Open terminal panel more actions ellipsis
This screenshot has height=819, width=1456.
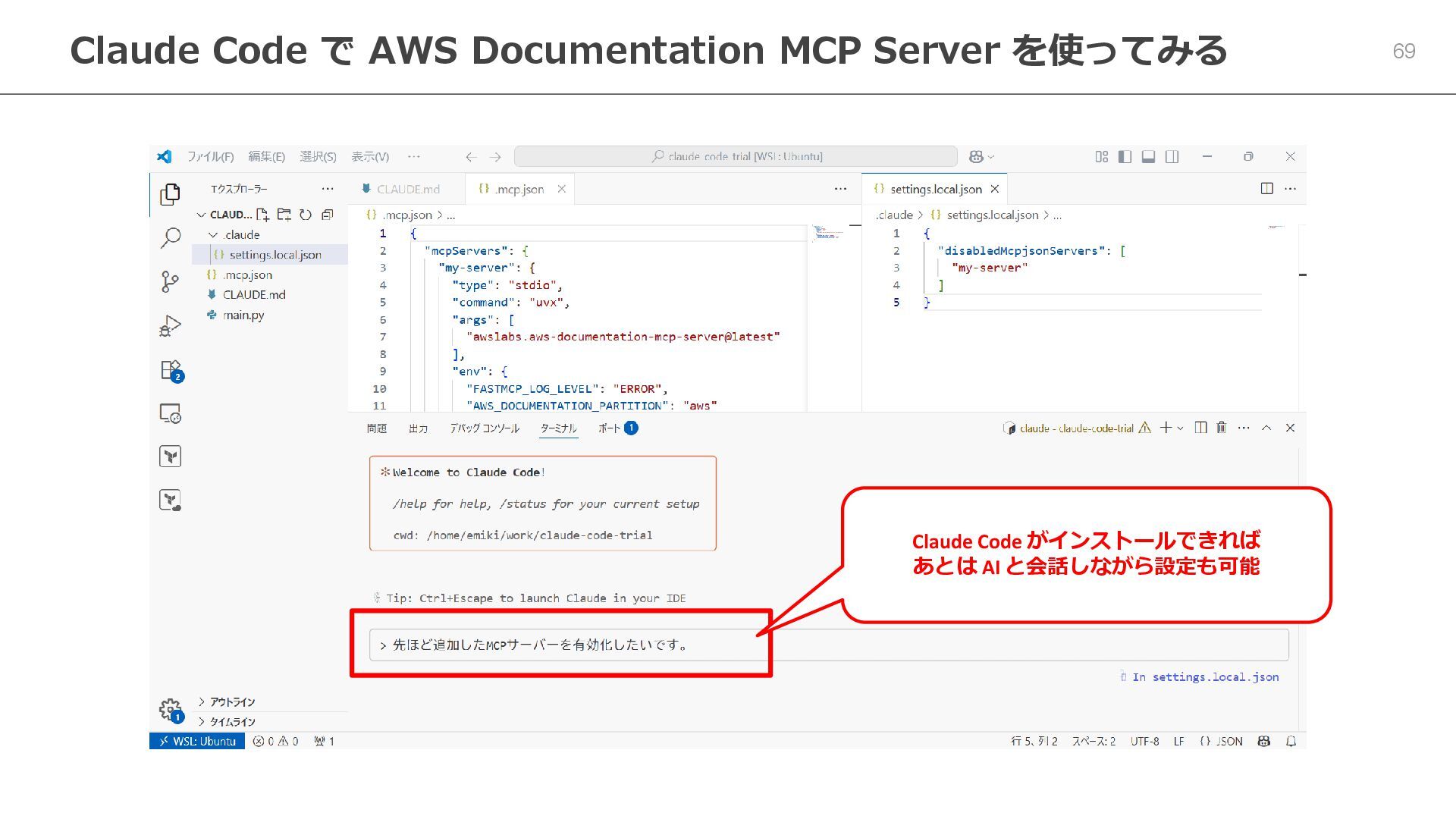coord(1244,428)
